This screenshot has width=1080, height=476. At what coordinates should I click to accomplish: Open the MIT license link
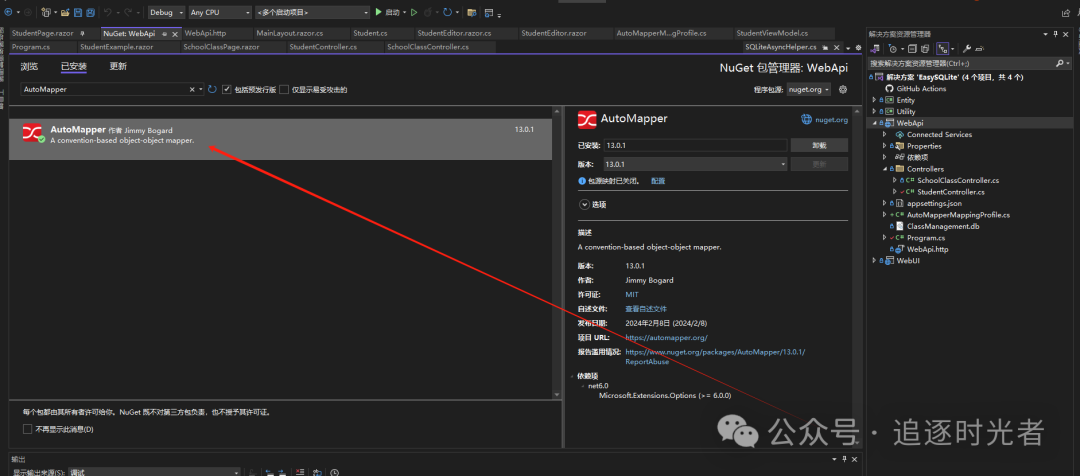631,295
